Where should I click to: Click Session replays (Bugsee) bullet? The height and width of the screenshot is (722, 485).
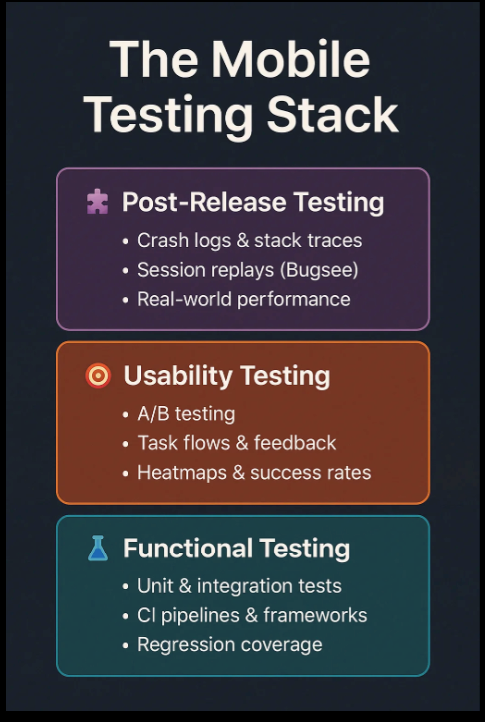click(x=247, y=270)
